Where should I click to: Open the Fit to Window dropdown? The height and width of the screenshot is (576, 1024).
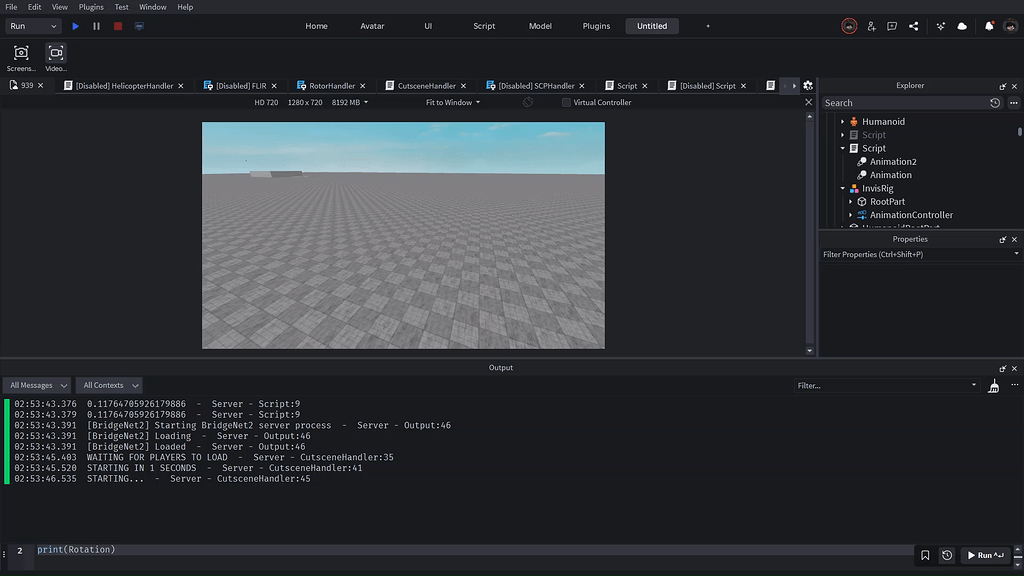click(x=453, y=103)
